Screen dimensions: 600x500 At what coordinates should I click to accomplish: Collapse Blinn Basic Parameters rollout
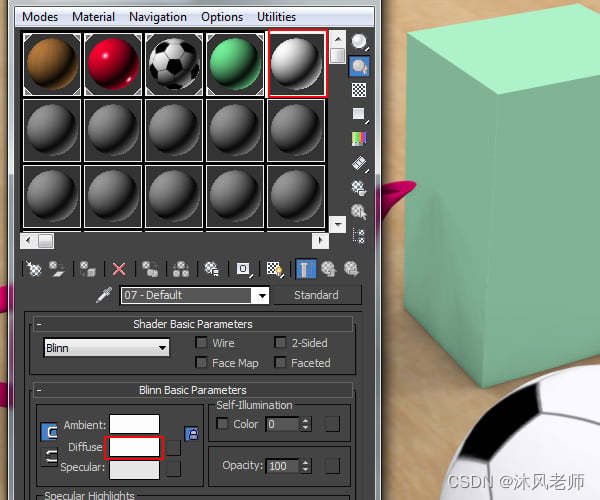click(x=39, y=390)
